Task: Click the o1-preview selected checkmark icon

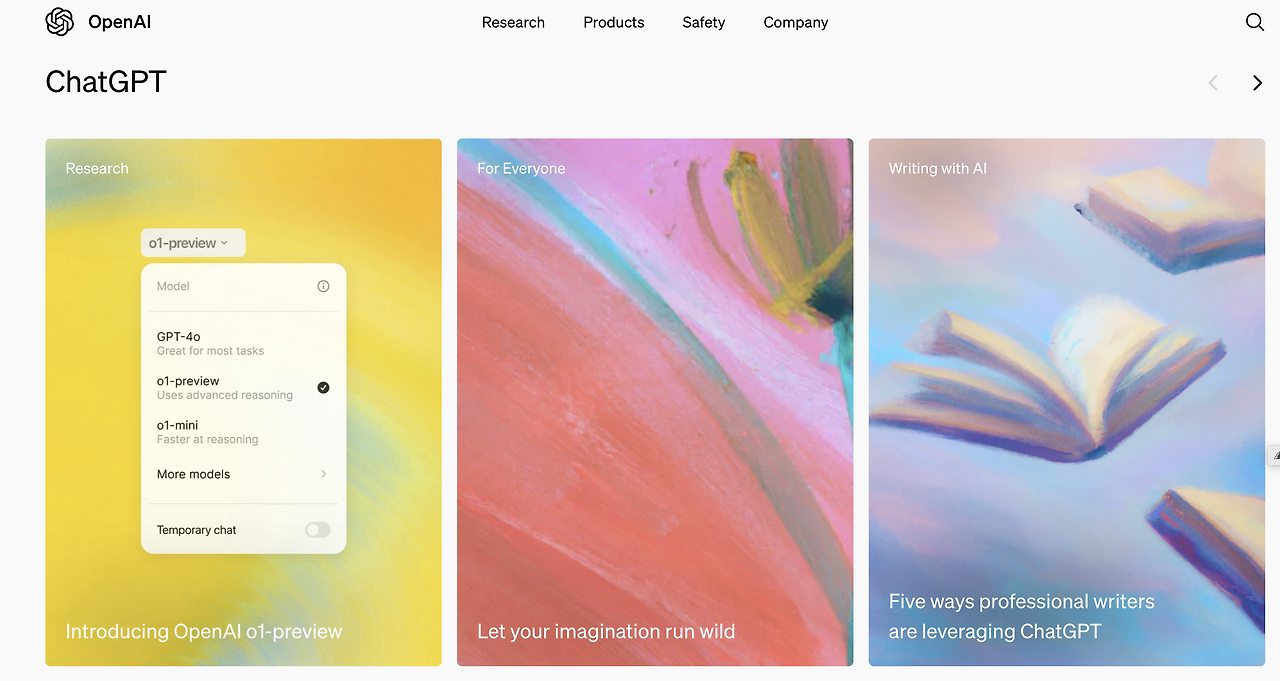Action: point(323,388)
